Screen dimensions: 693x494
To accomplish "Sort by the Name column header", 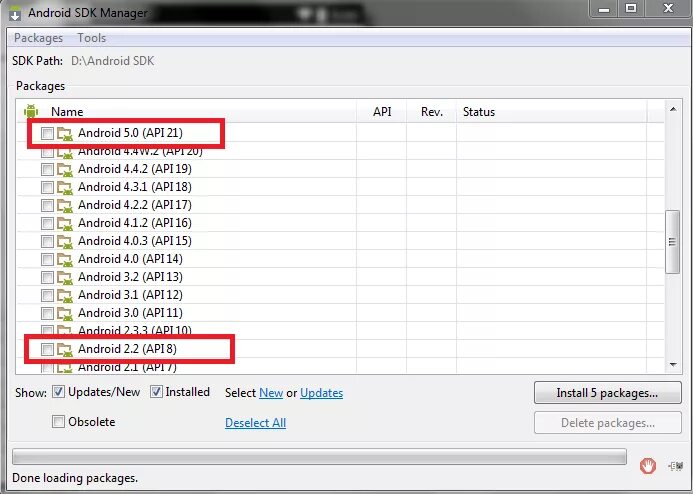I will 67,112.
